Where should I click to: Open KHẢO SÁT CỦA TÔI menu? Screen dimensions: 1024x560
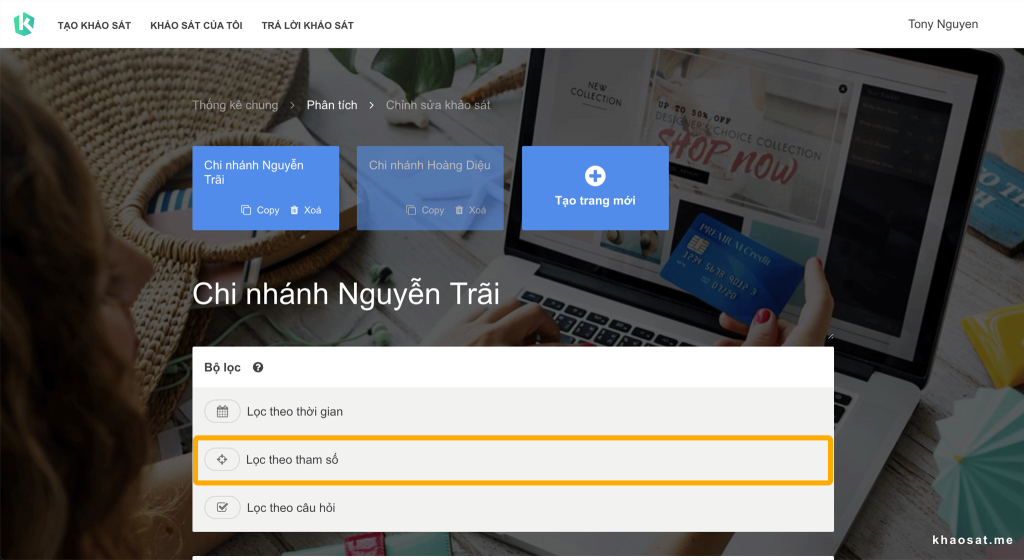[196, 25]
